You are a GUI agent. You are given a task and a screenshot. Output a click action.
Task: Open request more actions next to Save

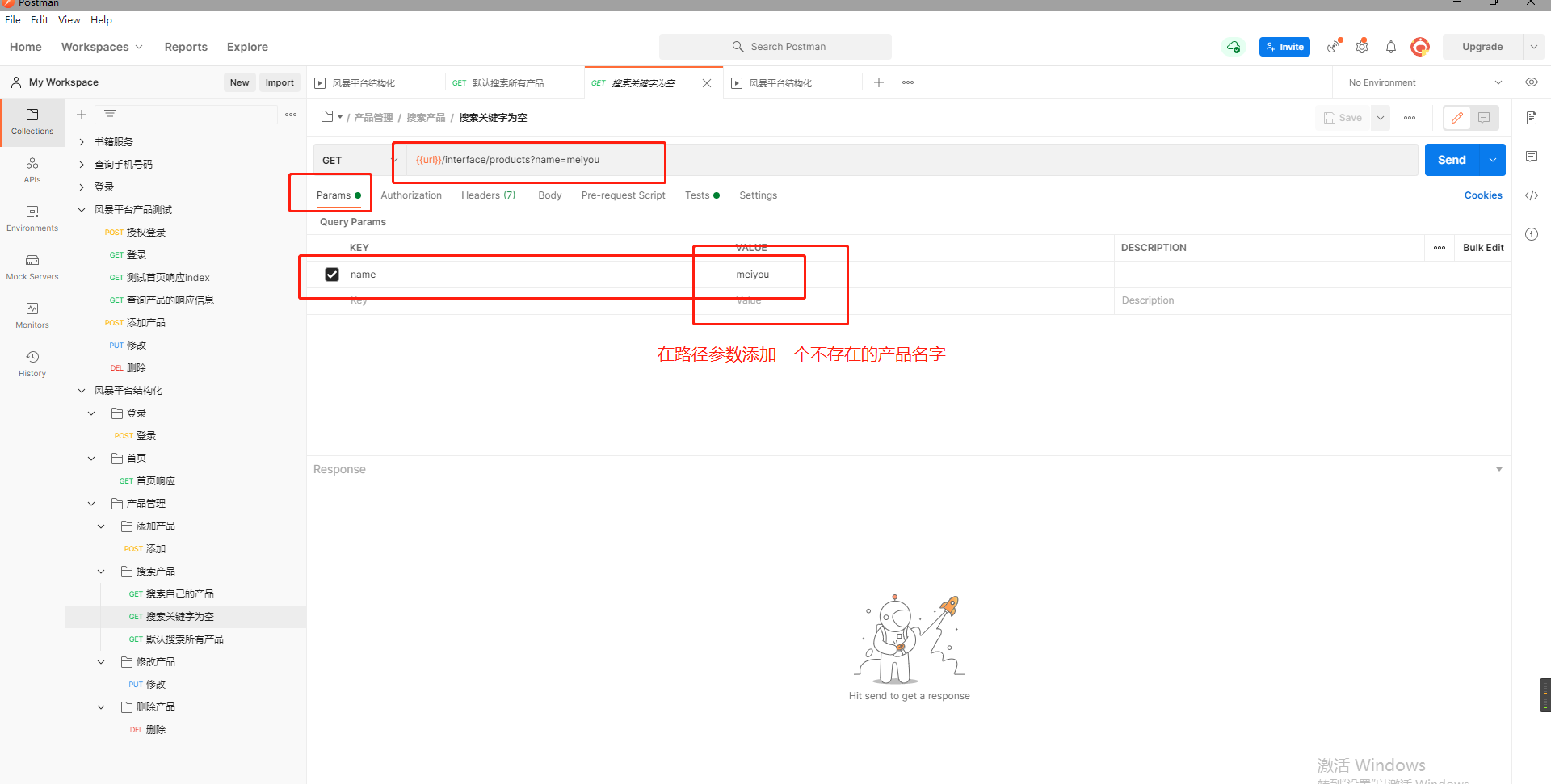coord(1410,118)
